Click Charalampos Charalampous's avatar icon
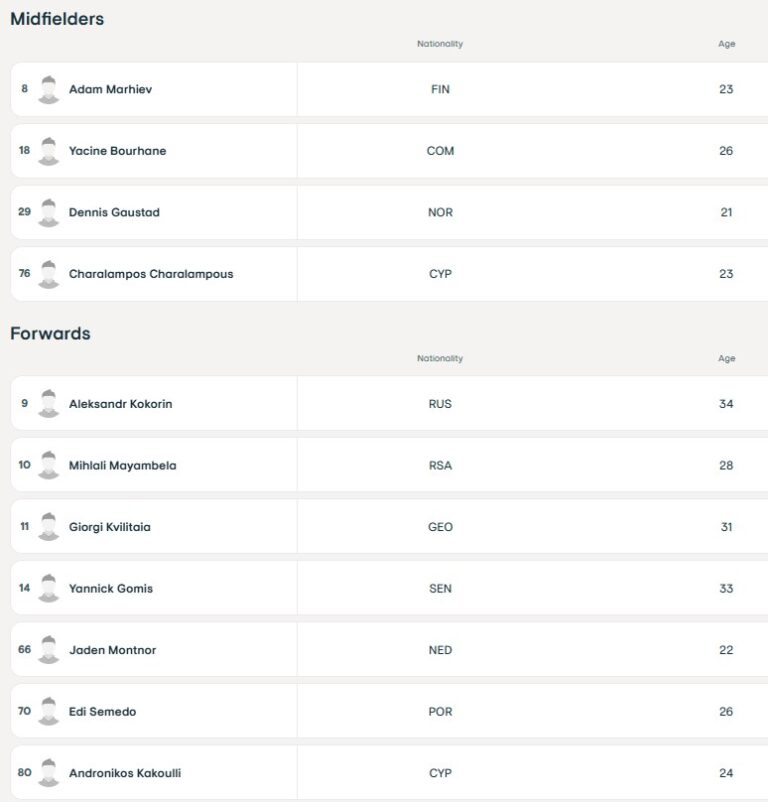This screenshot has height=802, width=768. point(48,274)
